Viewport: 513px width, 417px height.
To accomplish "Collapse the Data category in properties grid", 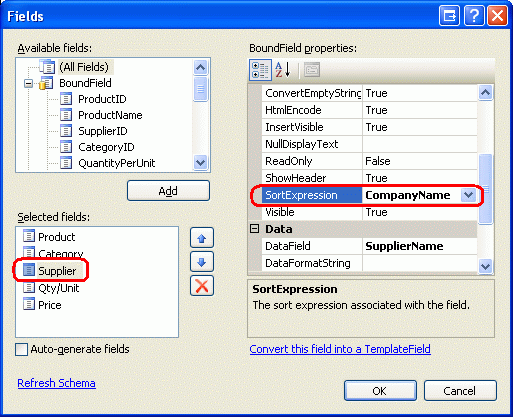I will [x=255, y=229].
